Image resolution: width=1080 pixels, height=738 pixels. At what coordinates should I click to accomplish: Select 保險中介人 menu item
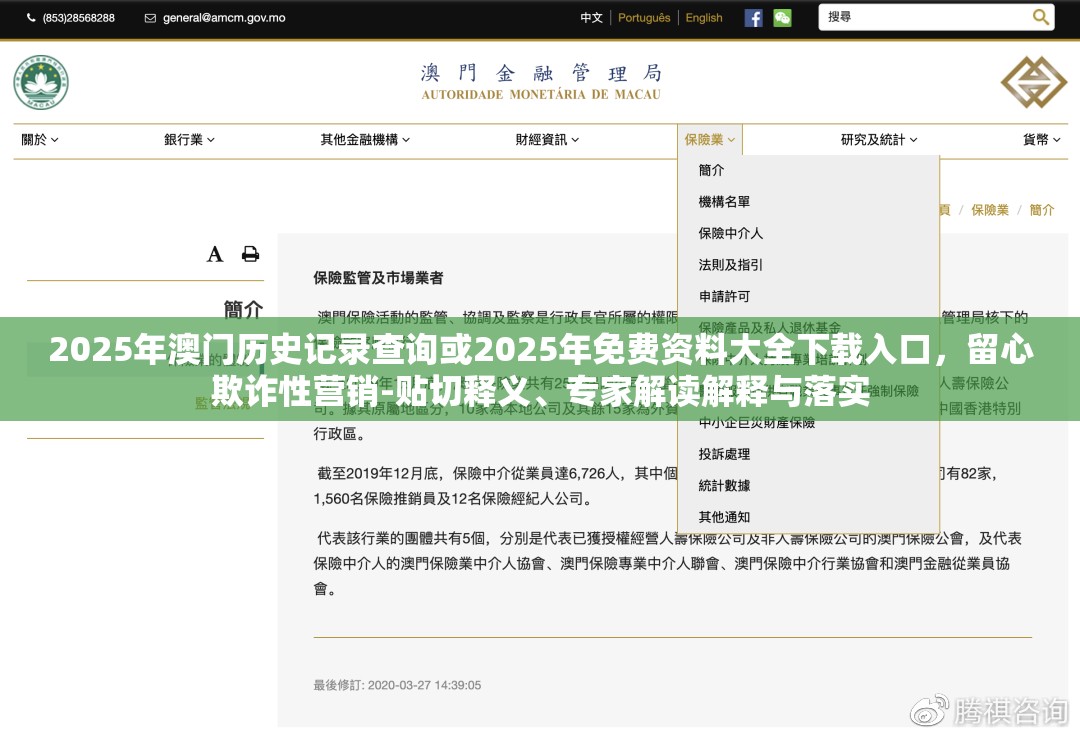coord(731,234)
